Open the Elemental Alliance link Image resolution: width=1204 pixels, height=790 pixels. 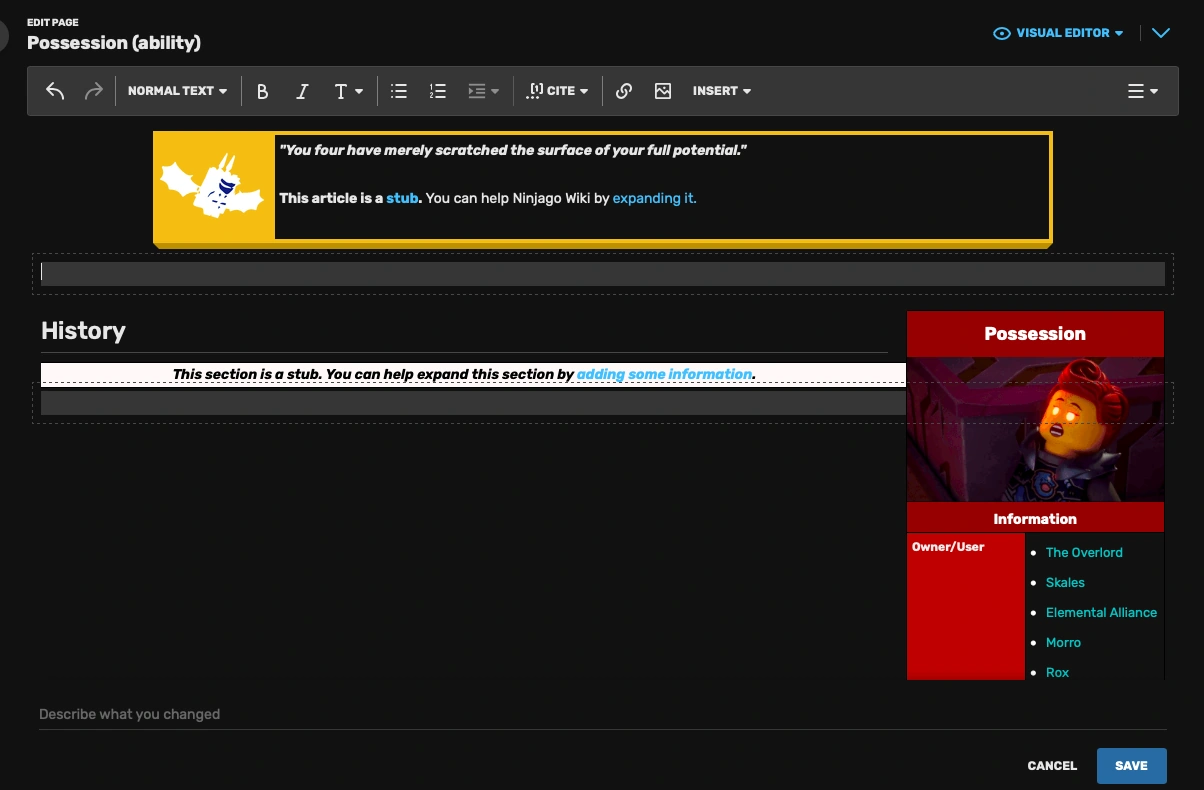1101,612
